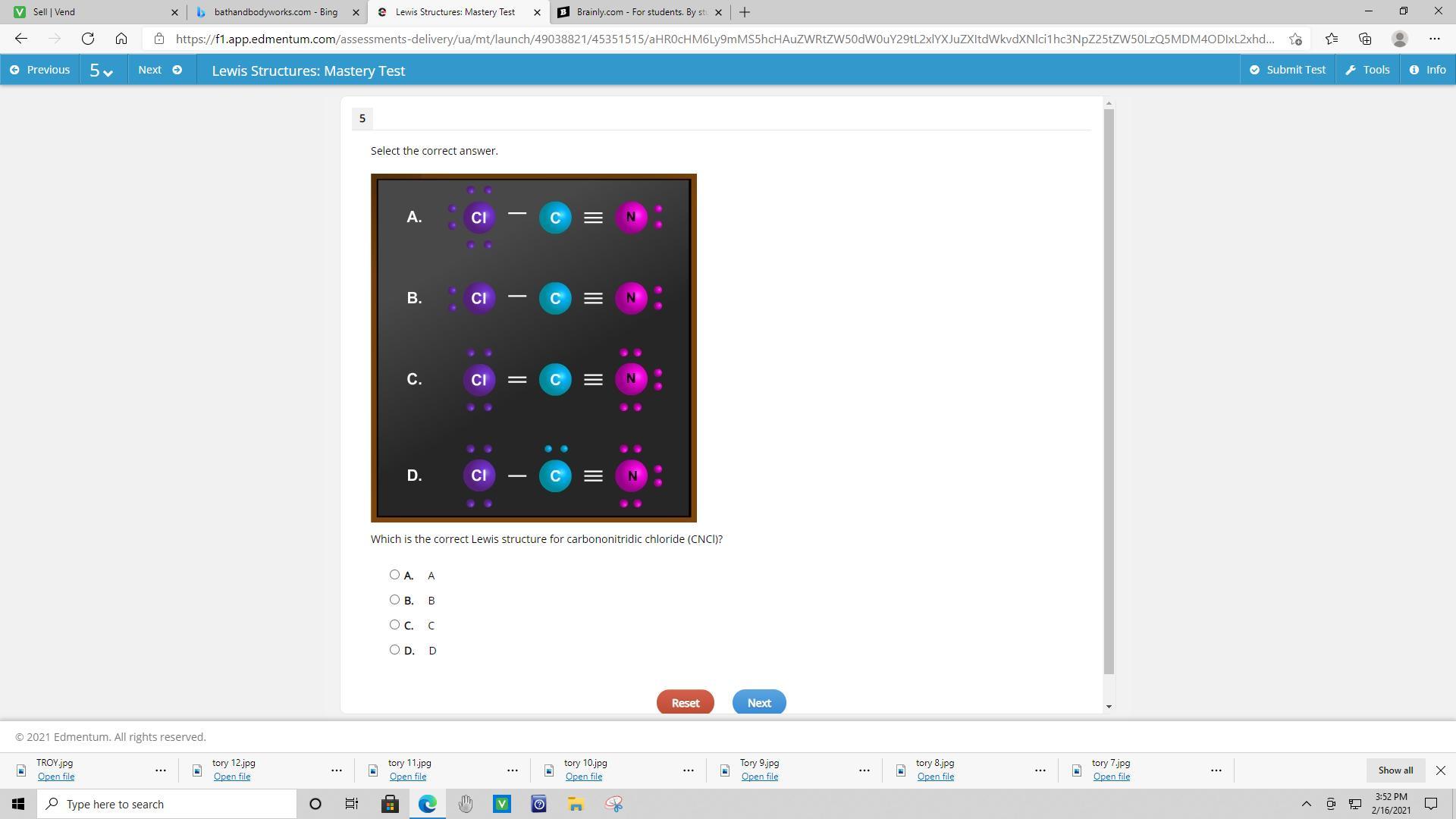Click the browser refresh icon
1456x819 pixels.
click(88, 39)
